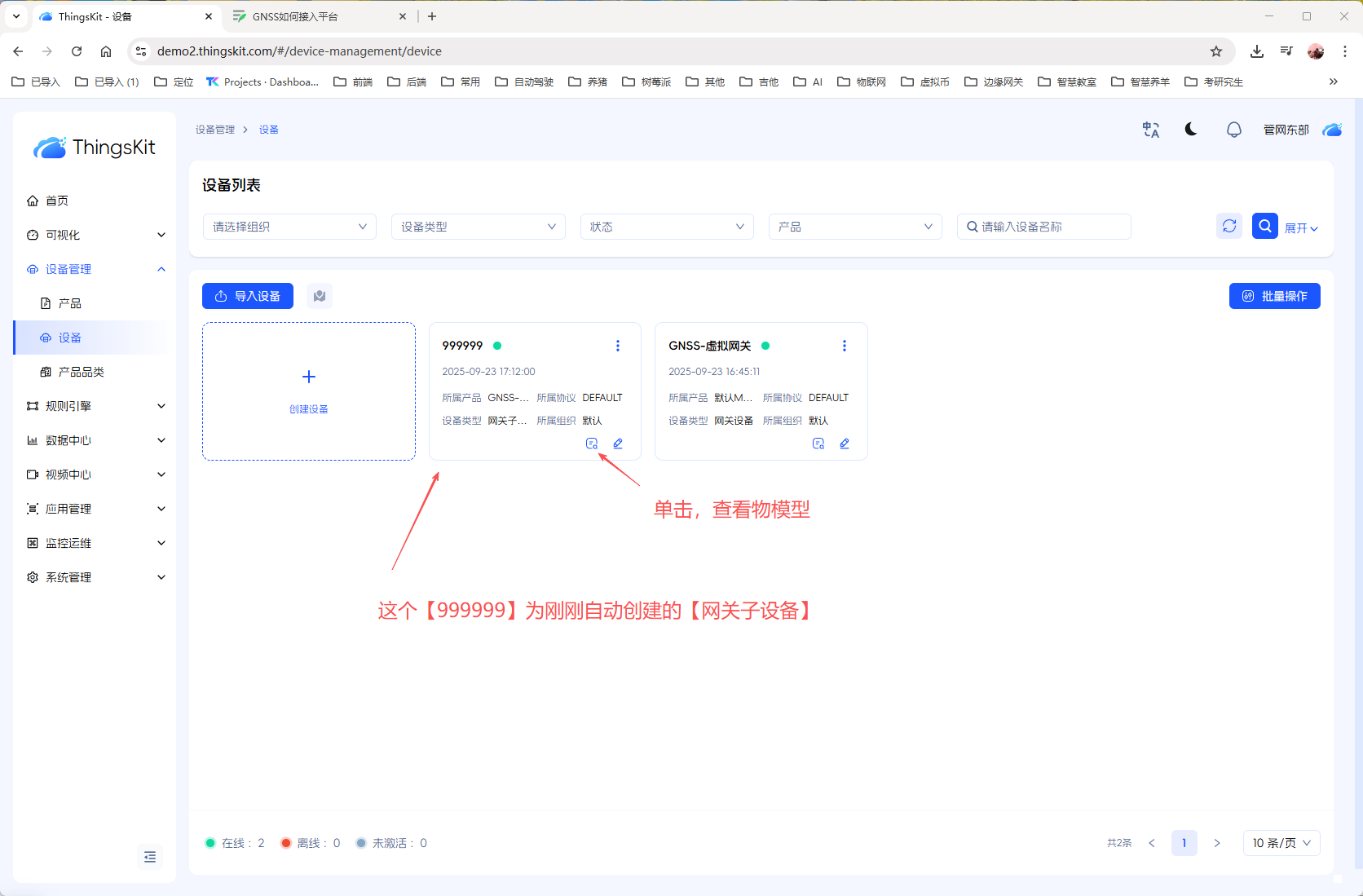1363x896 pixels.
Task: Open the 10 条/页 page size selector
Action: (x=1281, y=843)
